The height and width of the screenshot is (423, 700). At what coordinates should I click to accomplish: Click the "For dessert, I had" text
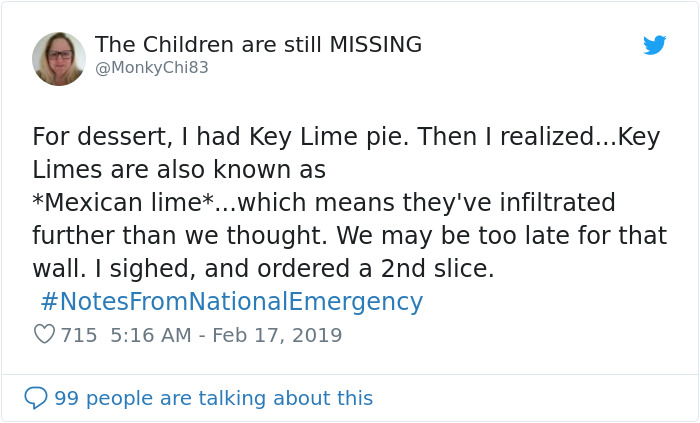point(130,137)
